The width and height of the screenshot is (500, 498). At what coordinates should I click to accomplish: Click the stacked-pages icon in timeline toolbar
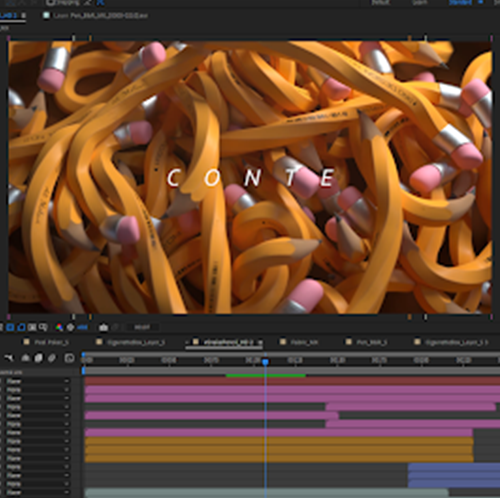click(x=39, y=358)
